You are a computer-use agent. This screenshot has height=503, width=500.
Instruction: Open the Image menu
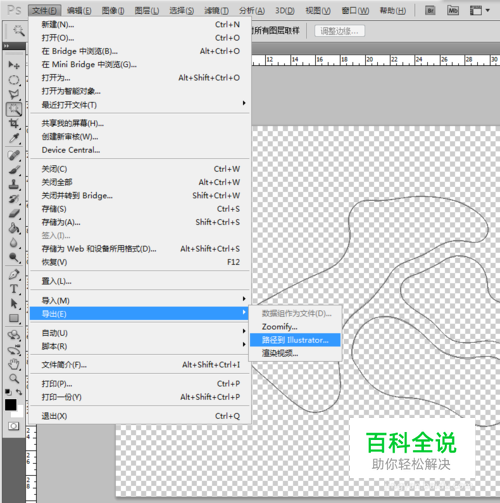(x=113, y=11)
